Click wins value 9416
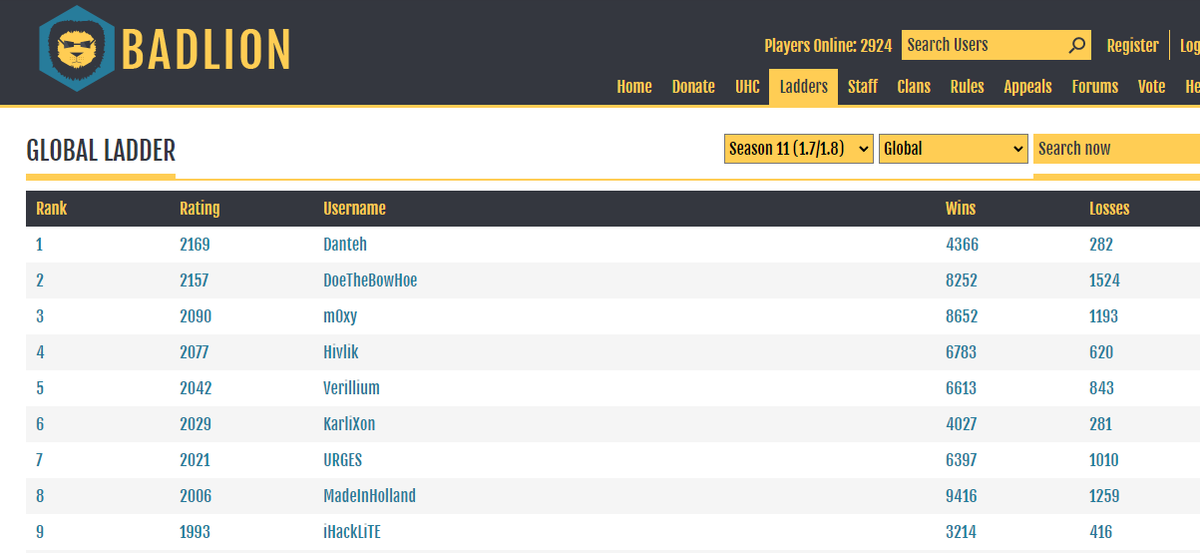This screenshot has height=553, width=1200. 961,496
